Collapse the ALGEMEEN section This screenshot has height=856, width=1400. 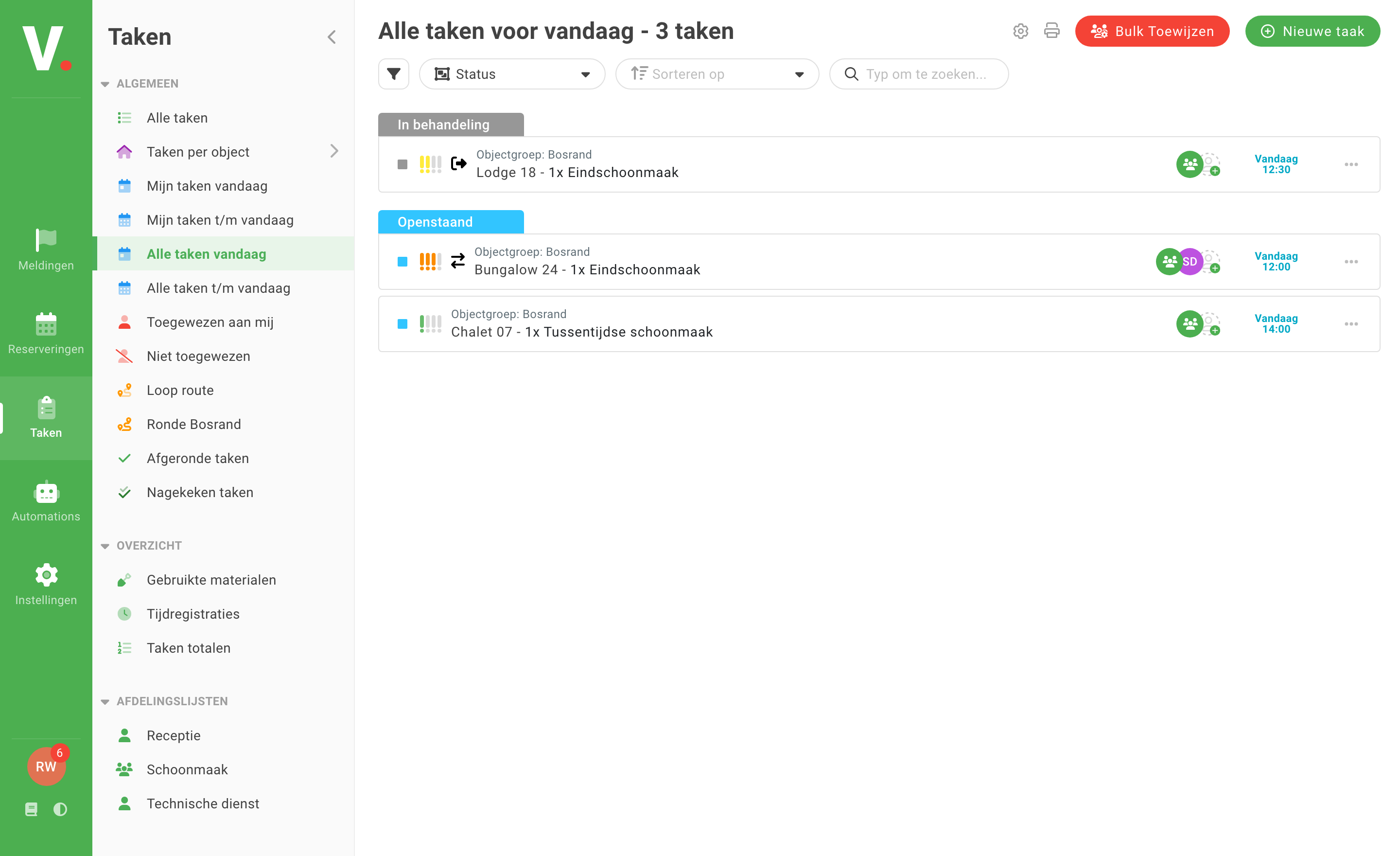coord(105,84)
